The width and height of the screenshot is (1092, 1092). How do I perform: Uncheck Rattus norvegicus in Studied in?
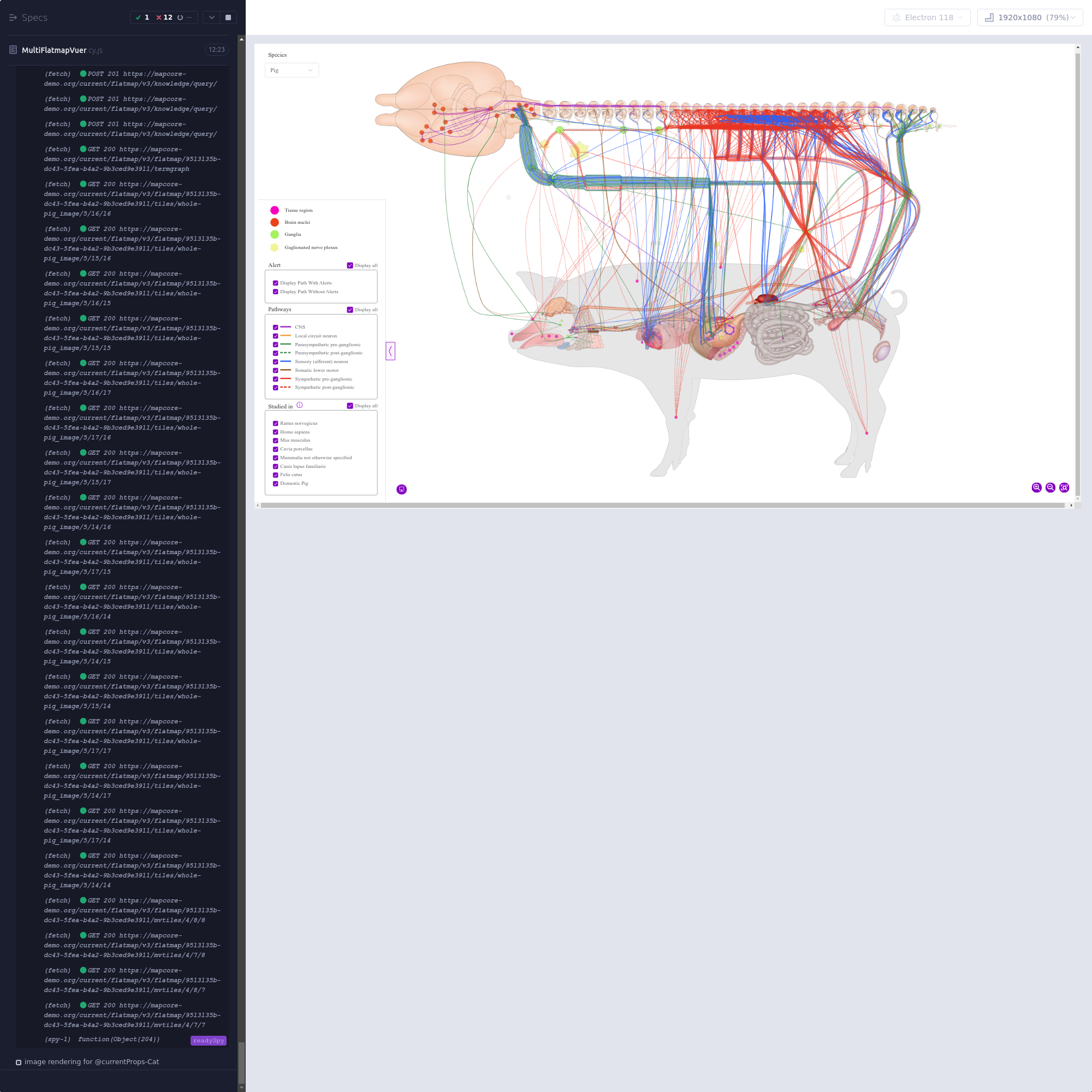(275, 423)
